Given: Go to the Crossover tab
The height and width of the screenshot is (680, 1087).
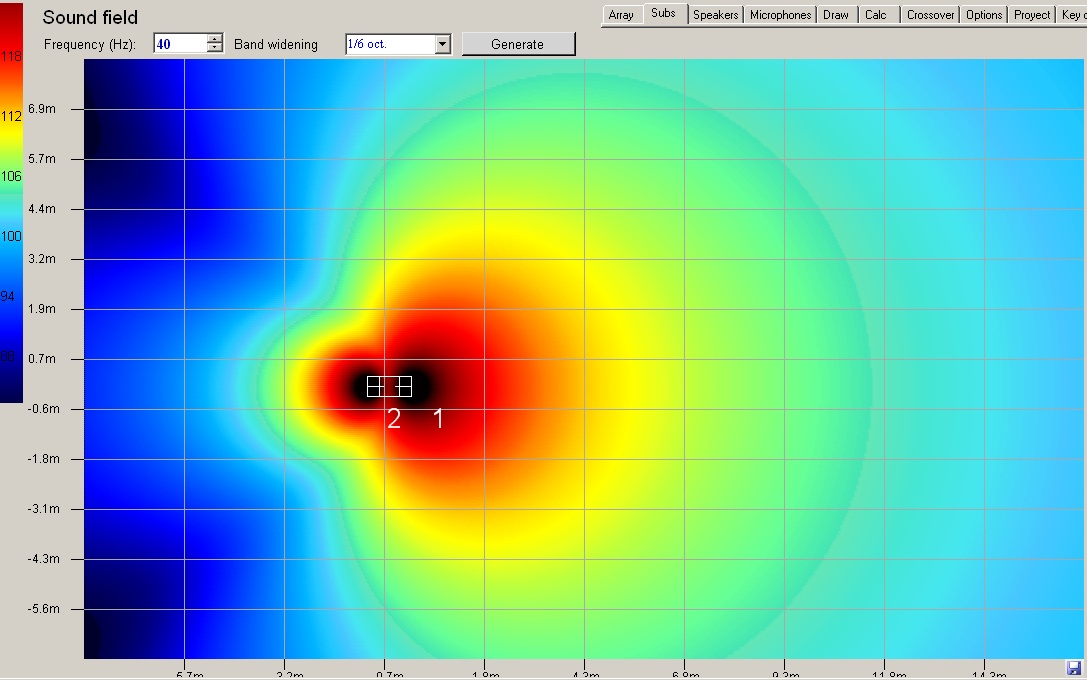Looking at the screenshot, I should point(930,15).
